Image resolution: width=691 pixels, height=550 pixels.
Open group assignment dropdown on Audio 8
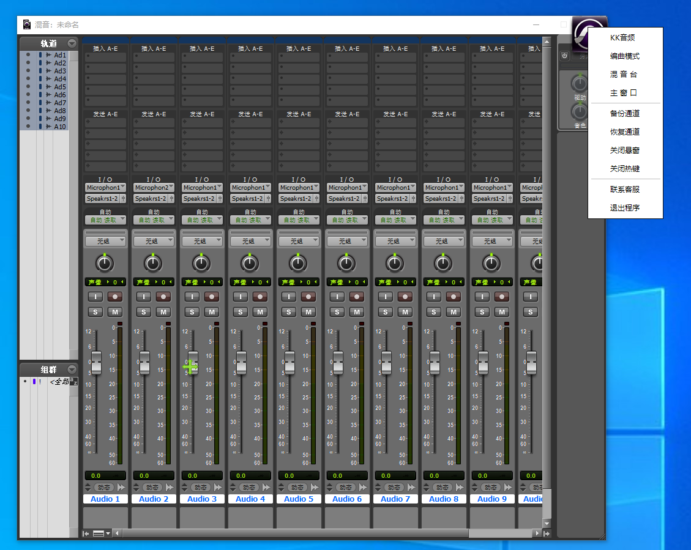coord(444,241)
